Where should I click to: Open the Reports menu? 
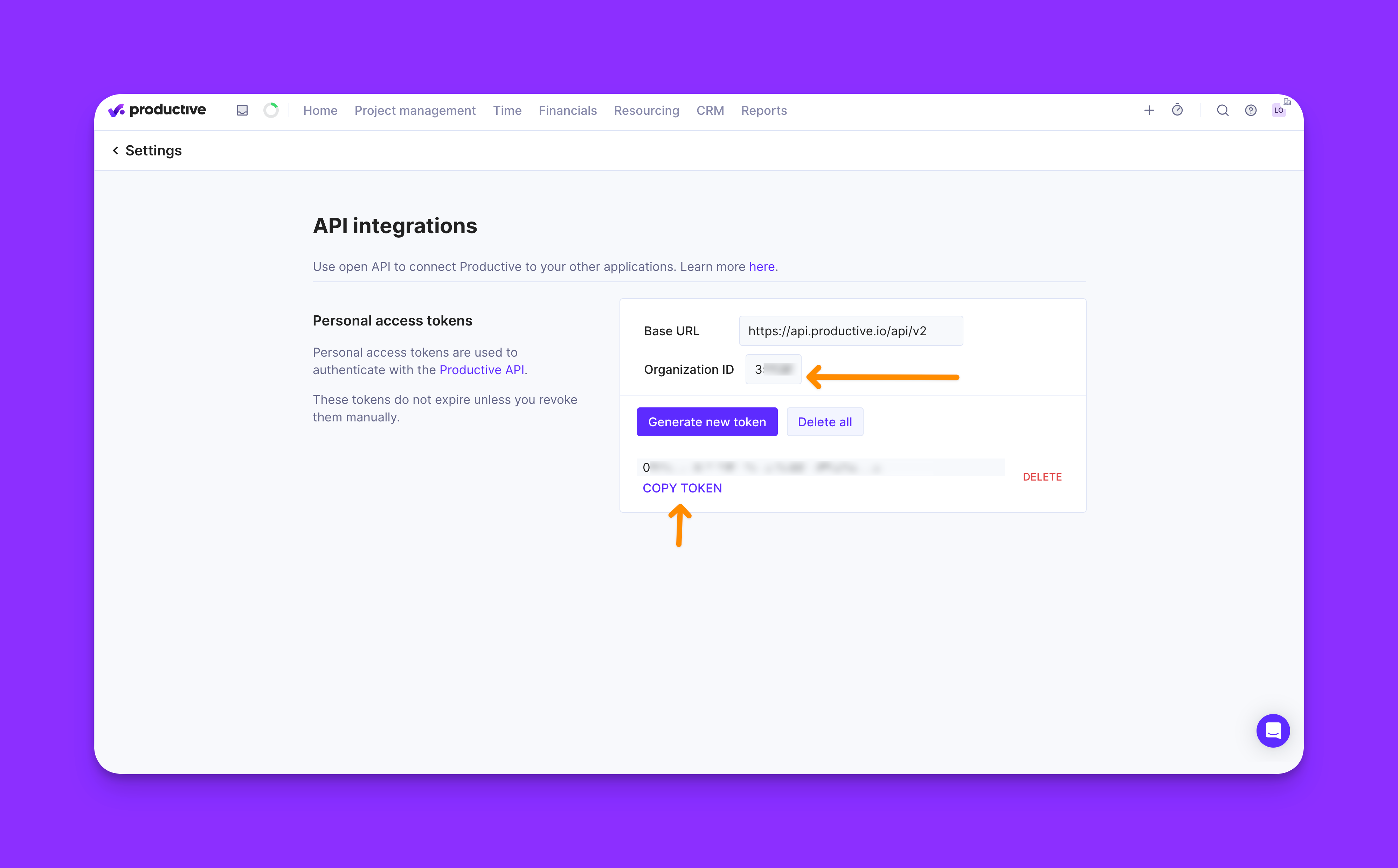coord(763,110)
